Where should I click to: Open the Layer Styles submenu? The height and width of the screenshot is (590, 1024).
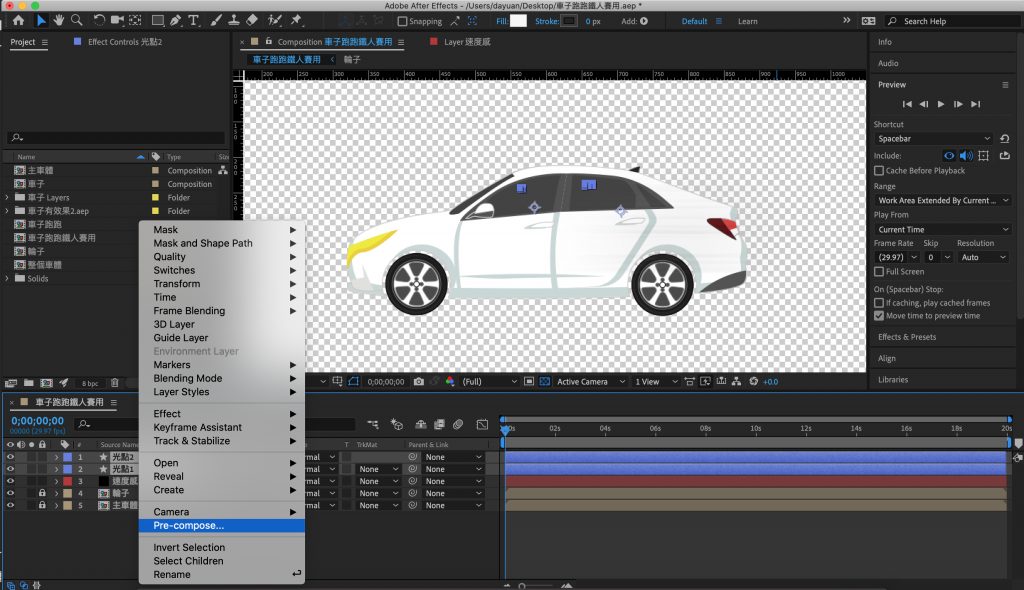(181, 392)
